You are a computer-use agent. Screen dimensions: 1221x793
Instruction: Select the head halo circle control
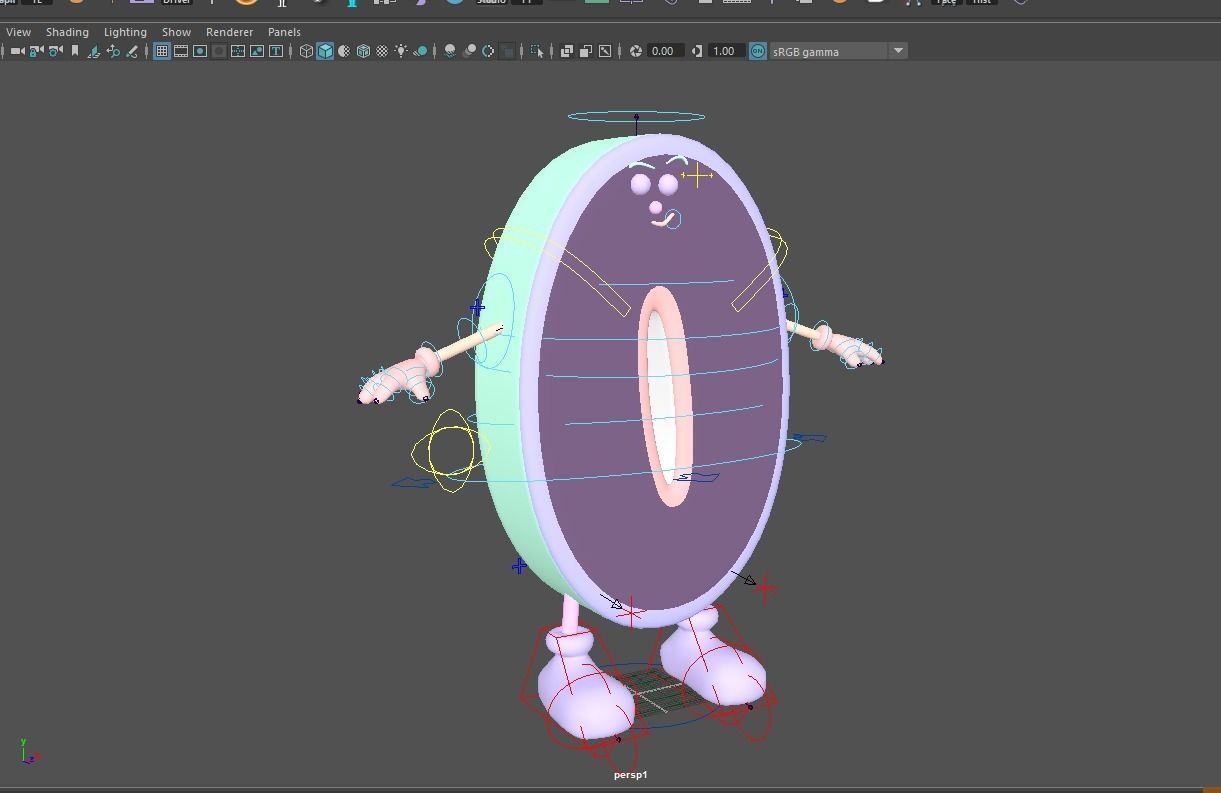click(x=636, y=116)
